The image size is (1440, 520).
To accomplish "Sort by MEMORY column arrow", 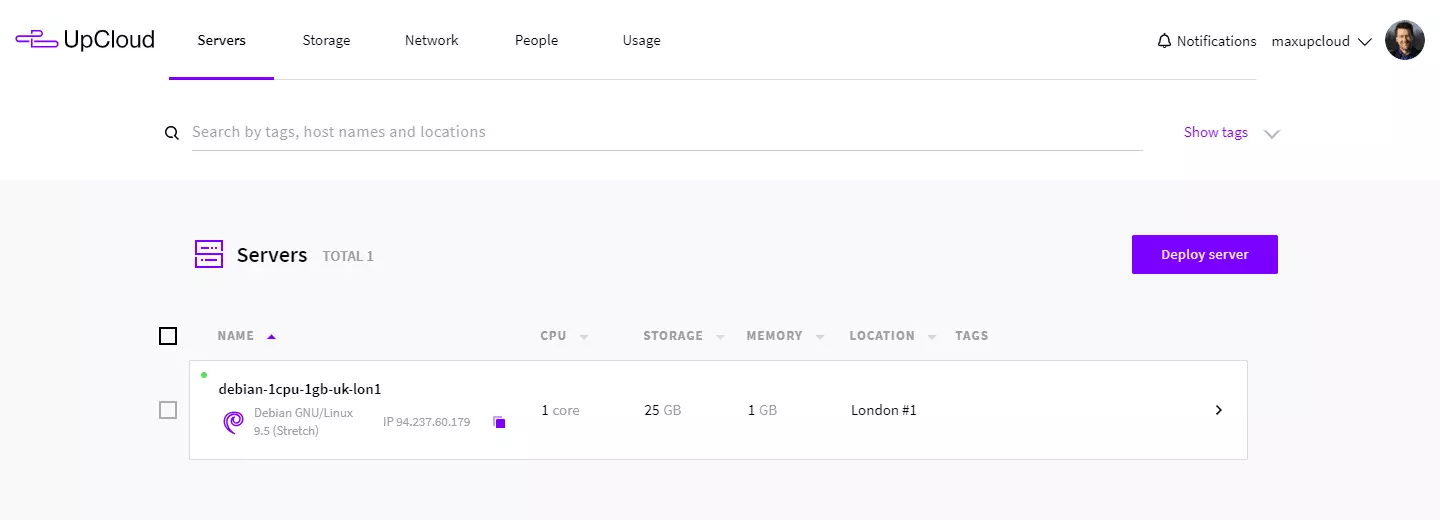I will click(x=820, y=337).
